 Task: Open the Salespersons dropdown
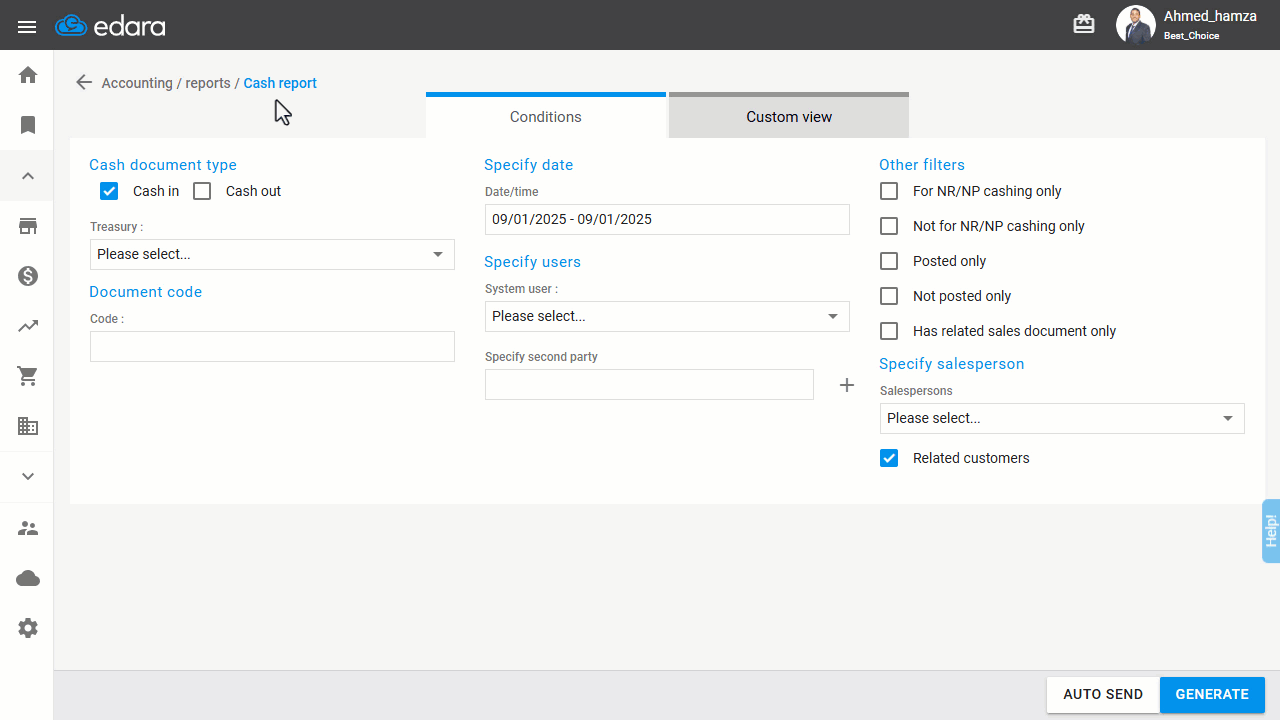tap(1062, 418)
